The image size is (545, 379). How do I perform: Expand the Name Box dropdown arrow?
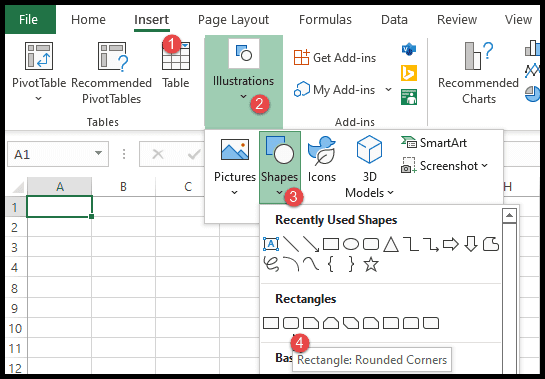98,153
